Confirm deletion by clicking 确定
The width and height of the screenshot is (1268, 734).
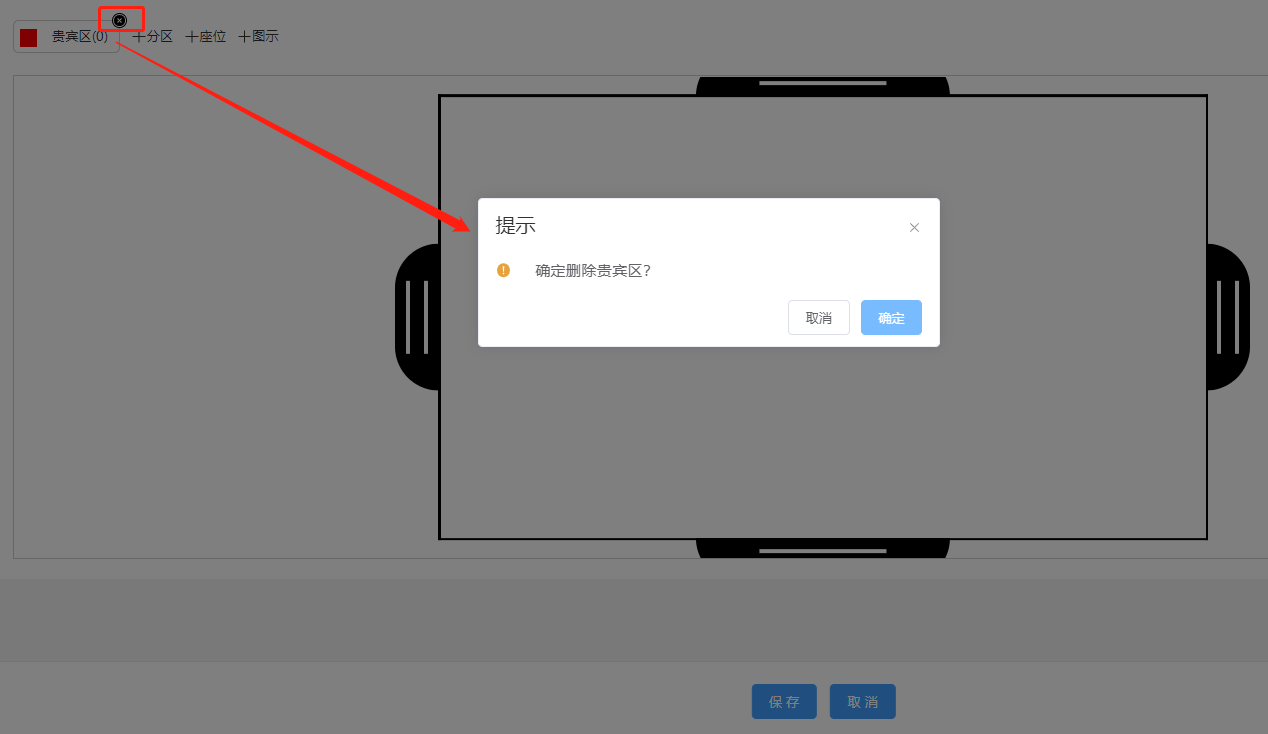click(x=891, y=318)
